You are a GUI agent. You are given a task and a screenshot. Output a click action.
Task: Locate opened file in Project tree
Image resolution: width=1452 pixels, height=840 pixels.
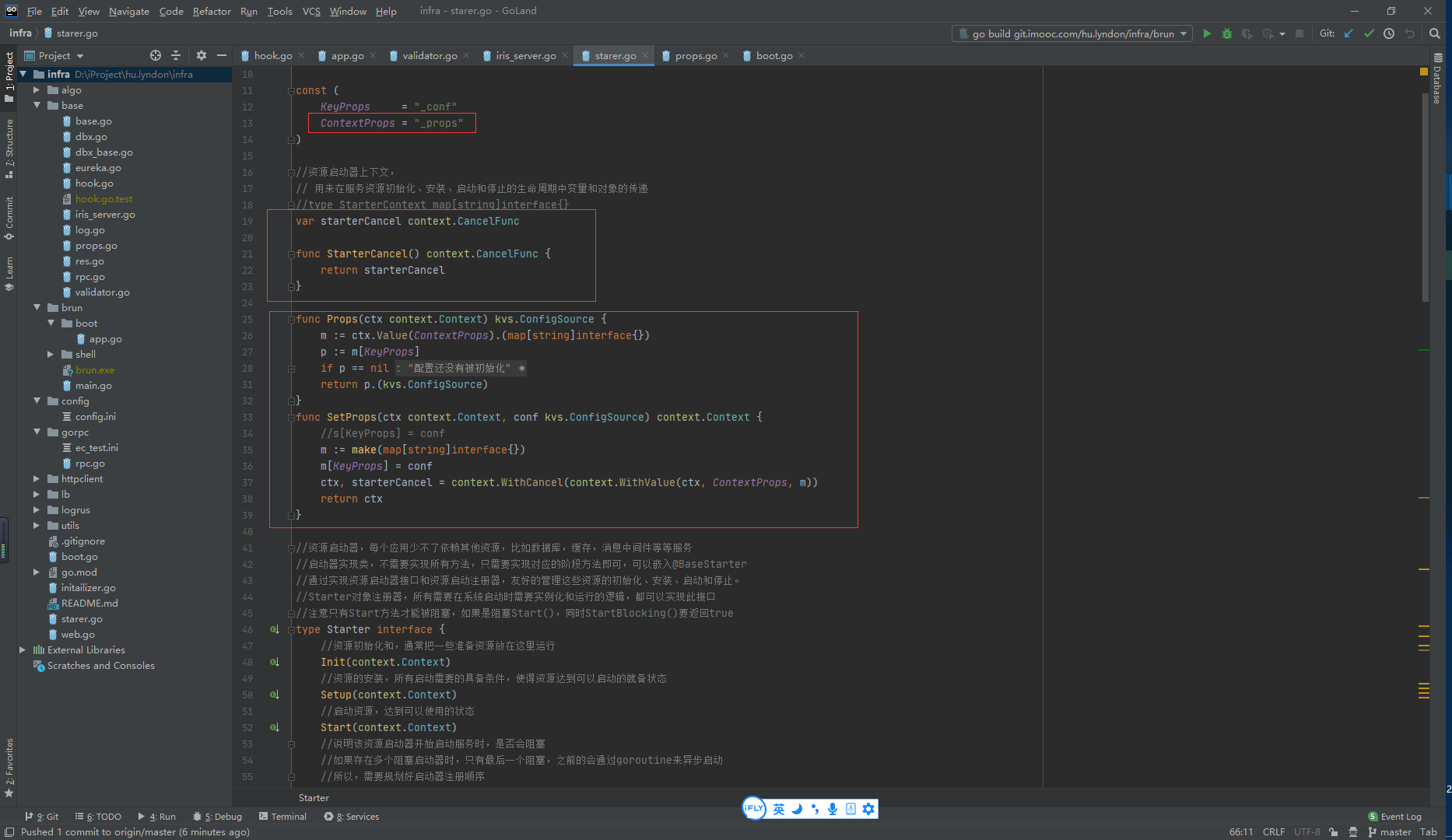click(156, 55)
